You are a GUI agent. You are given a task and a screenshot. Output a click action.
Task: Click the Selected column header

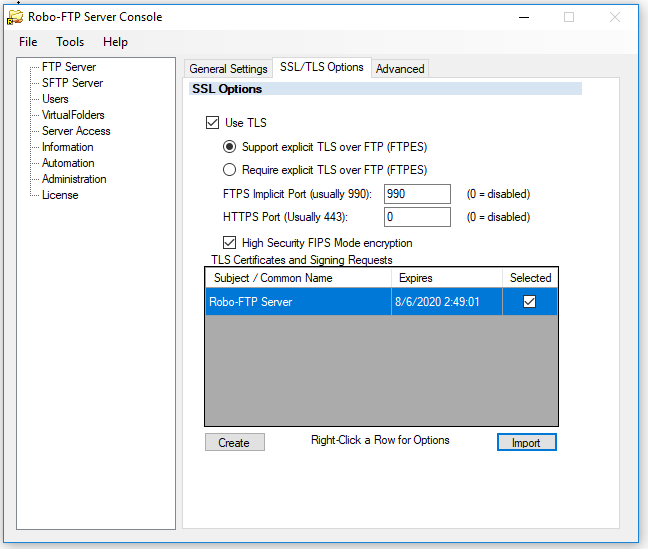click(x=530, y=278)
